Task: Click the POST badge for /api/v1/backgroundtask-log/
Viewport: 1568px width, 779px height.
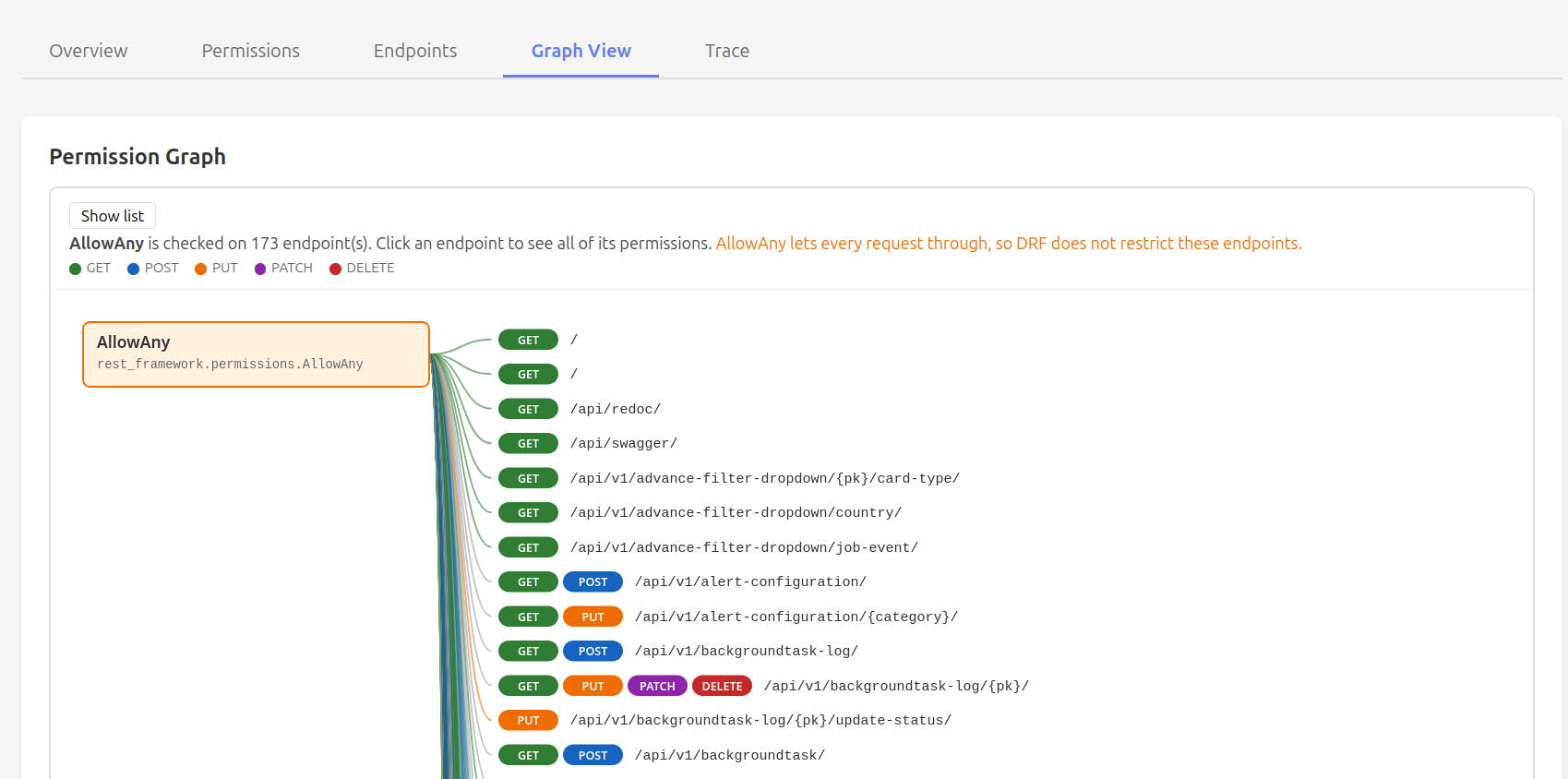Action: [592, 651]
